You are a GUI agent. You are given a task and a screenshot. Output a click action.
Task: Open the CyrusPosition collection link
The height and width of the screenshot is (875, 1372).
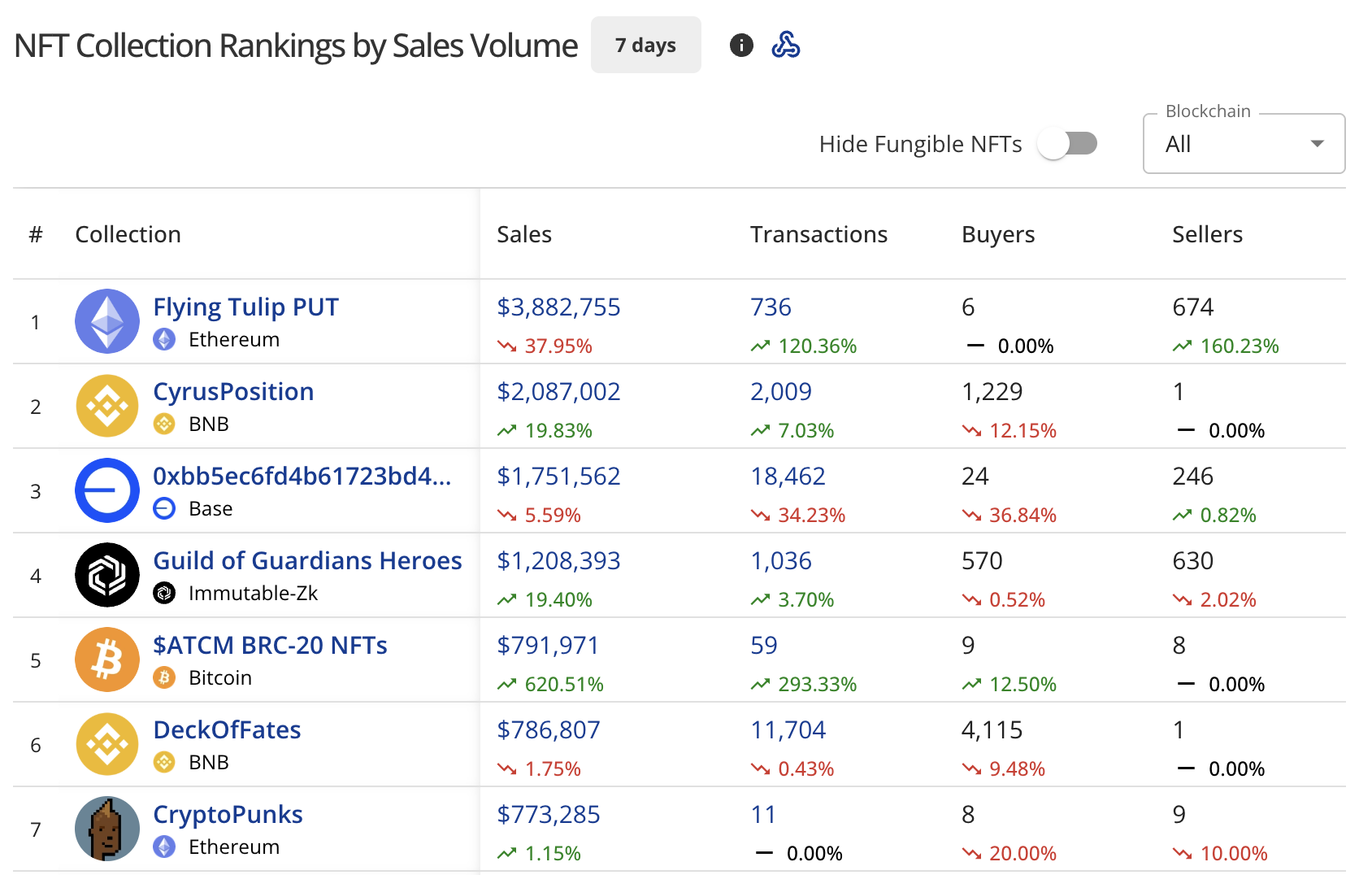(x=233, y=392)
